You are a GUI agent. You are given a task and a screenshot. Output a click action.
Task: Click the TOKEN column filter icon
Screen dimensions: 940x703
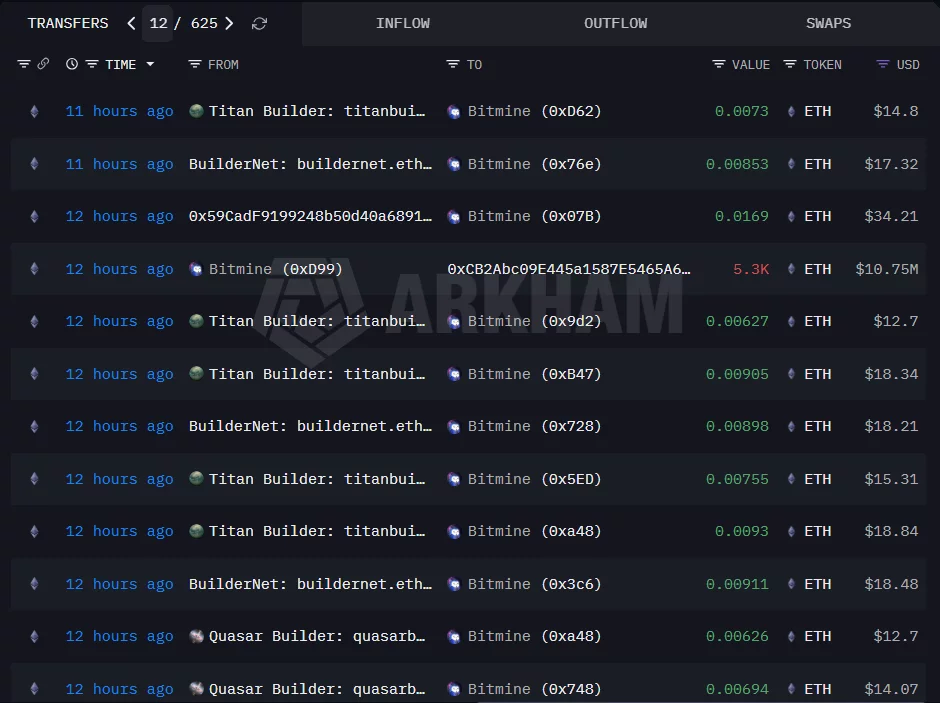(789, 63)
